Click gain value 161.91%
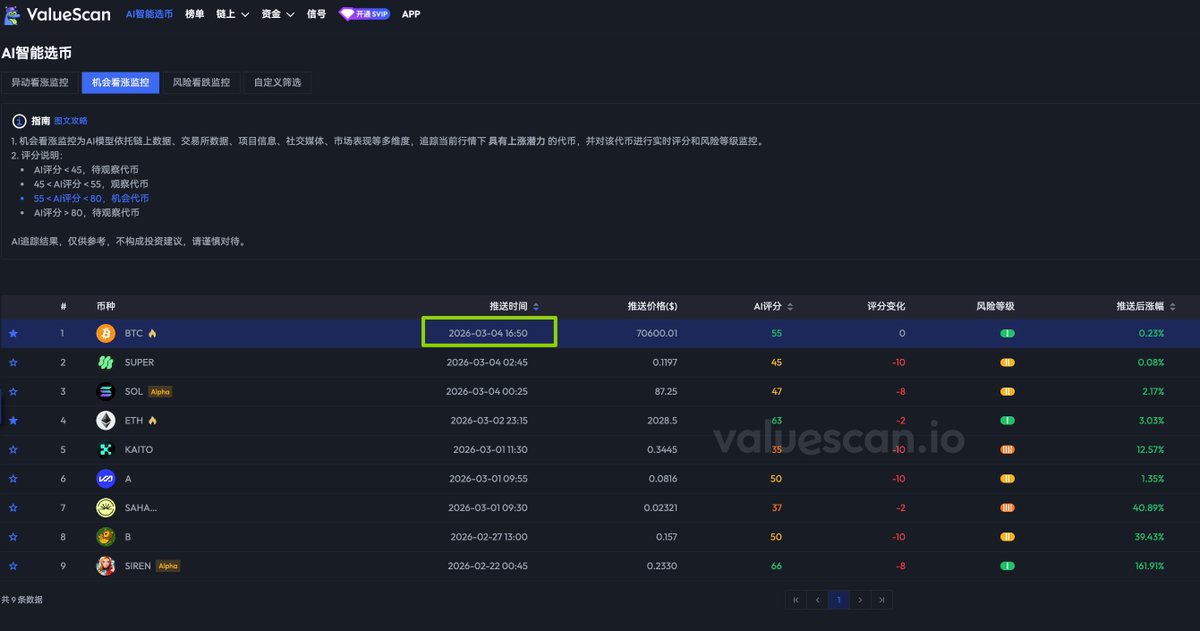Viewport: 1200px width, 631px height. pyautogui.click(x=1147, y=566)
